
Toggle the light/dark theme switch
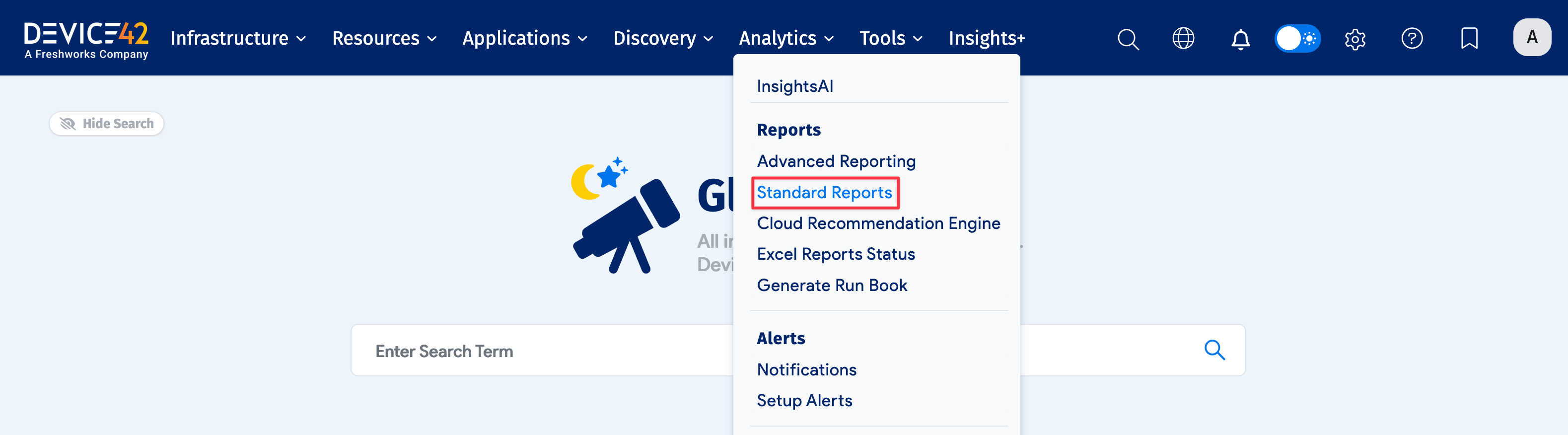tap(1297, 38)
